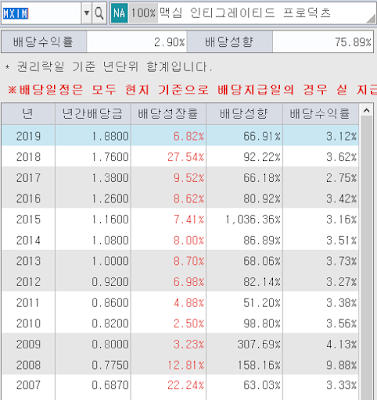The height and width of the screenshot is (400, 377).
Task: Click the 22.24% growth rate cell
Action: [x=168, y=385]
